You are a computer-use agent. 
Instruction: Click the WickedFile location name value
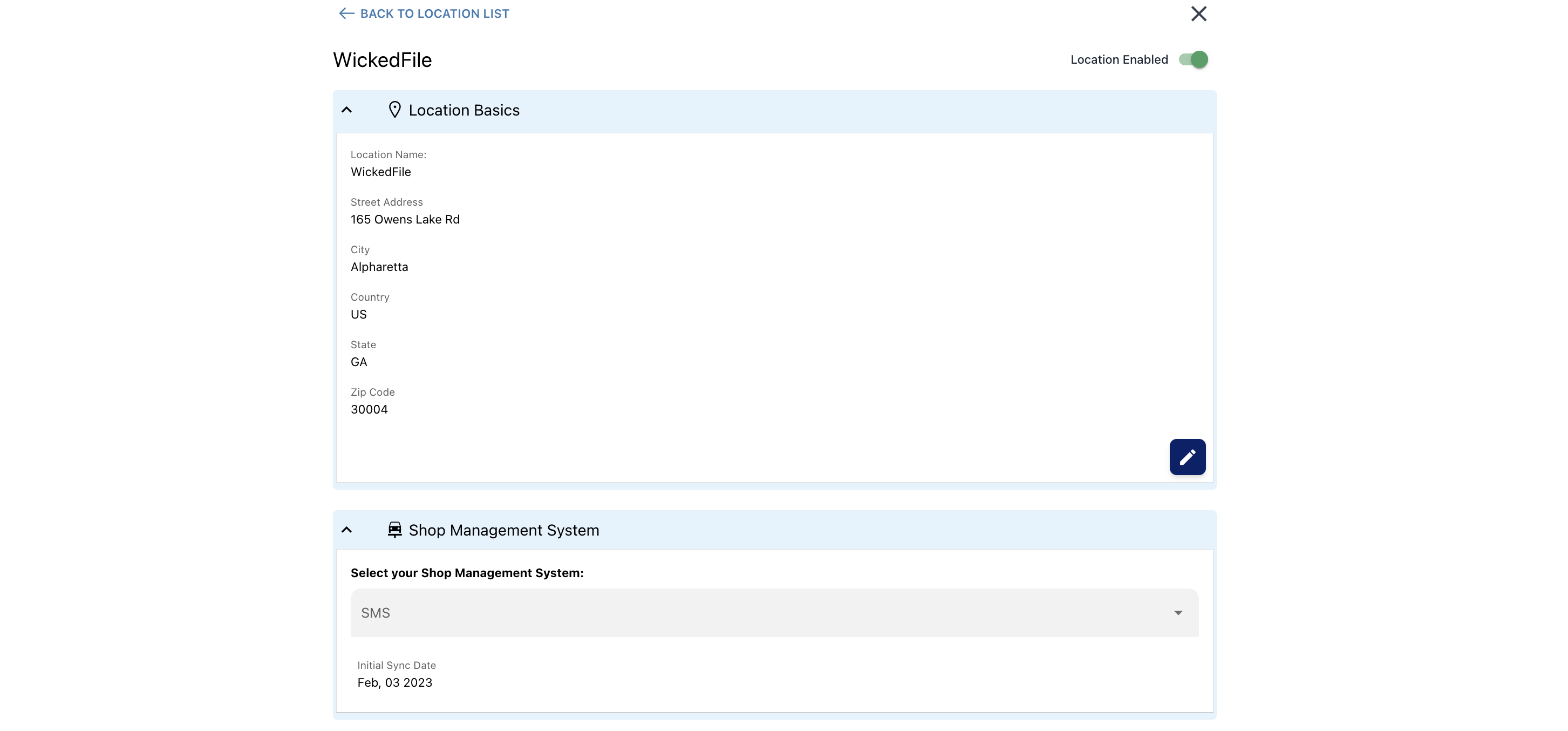[x=380, y=172]
